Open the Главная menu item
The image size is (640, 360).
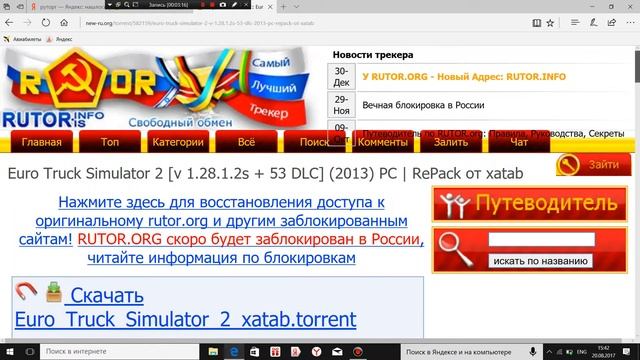42,142
